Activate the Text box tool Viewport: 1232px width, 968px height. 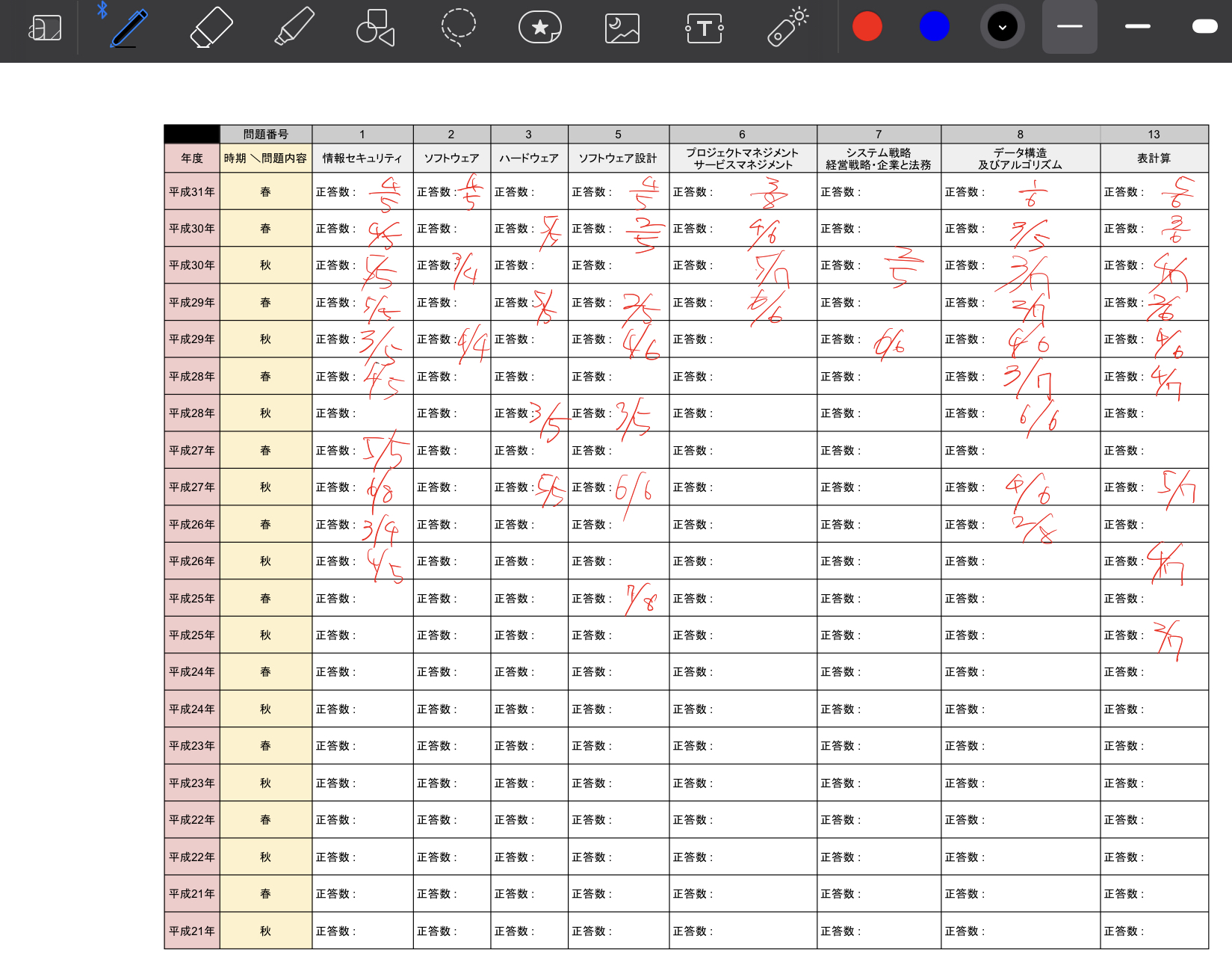pos(704,28)
